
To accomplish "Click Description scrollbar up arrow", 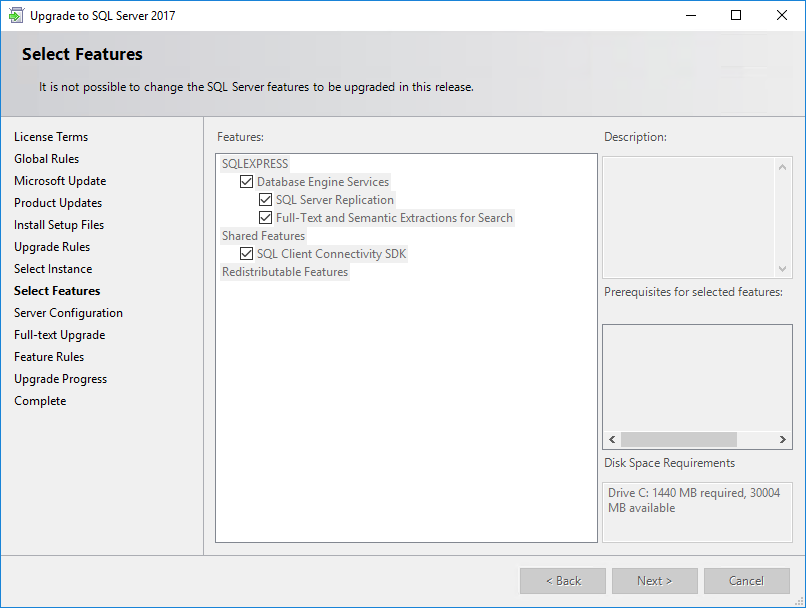I will pyautogui.click(x=782, y=167).
